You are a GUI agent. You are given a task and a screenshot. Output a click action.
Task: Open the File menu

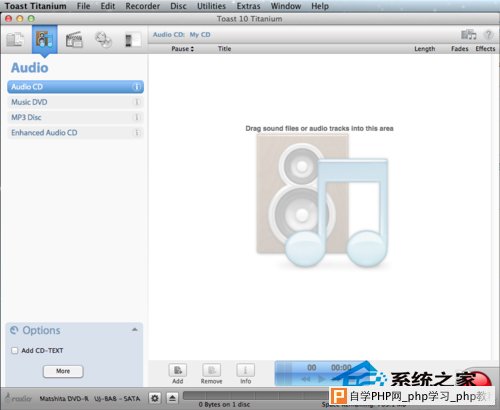[x=83, y=6]
